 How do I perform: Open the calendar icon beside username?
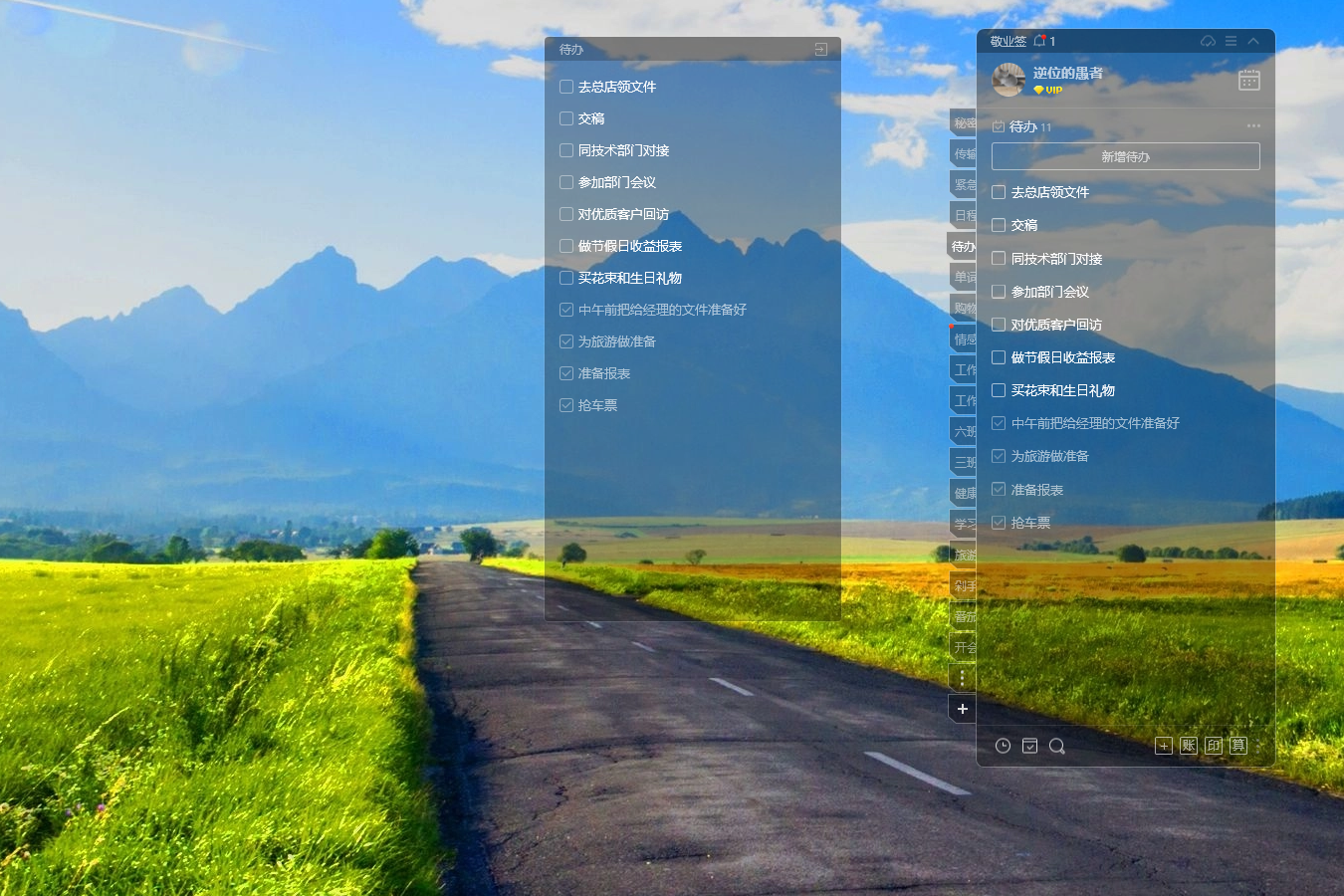point(1248,81)
